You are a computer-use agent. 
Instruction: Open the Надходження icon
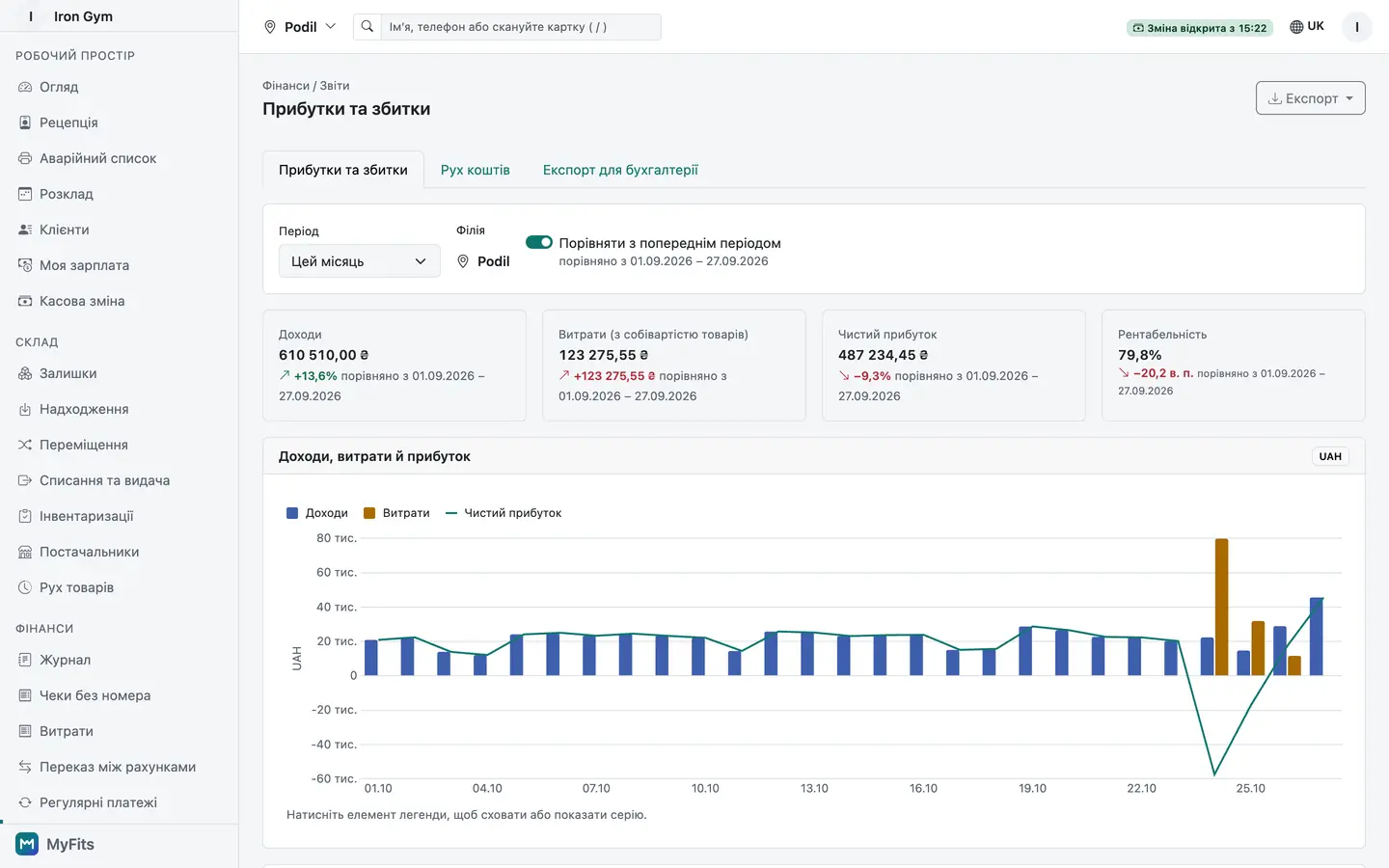click(25, 409)
